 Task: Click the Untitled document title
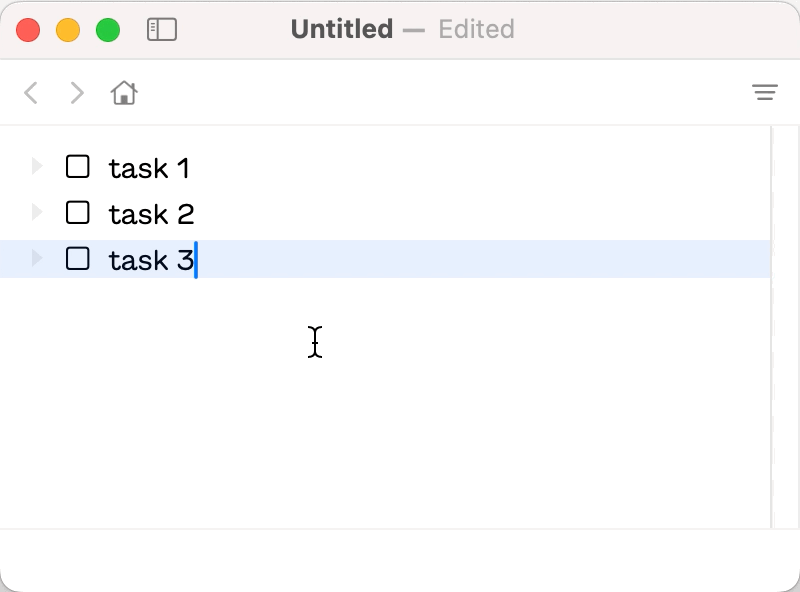pos(341,29)
